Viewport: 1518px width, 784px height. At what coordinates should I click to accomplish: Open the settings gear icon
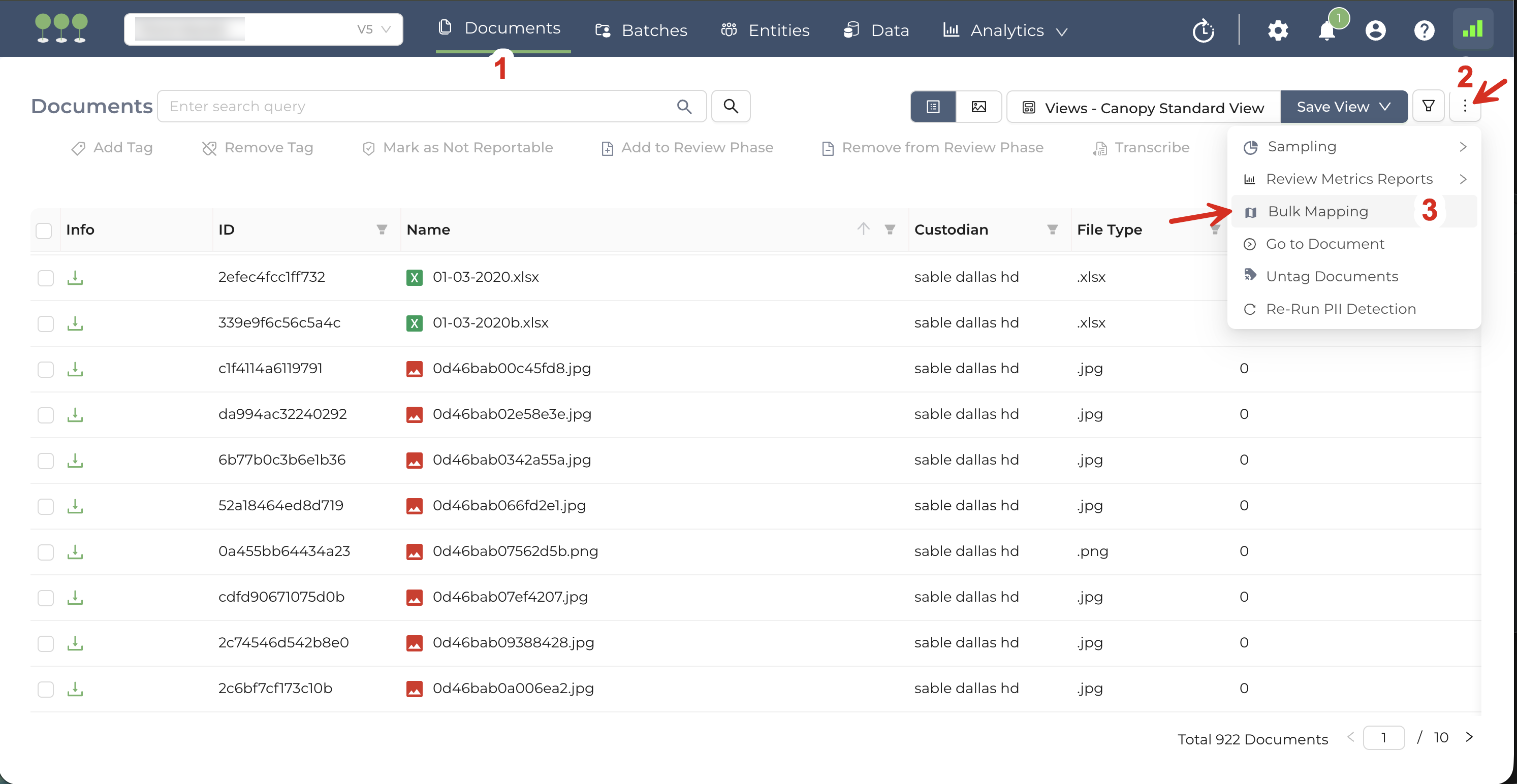click(1278, 30)
